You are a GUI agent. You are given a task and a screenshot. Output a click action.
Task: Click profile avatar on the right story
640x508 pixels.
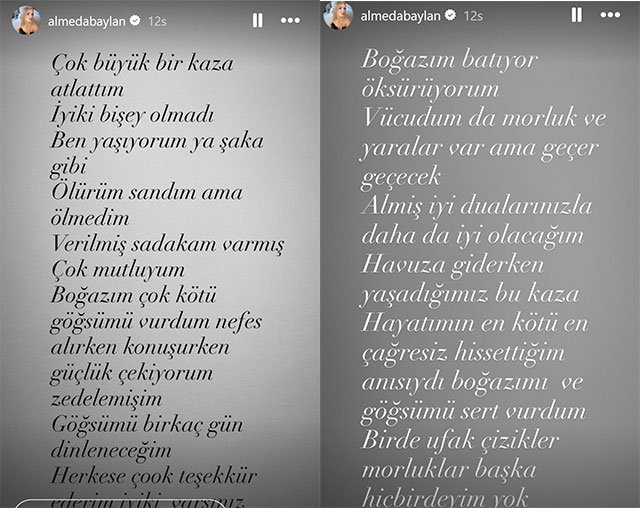click(x=337, y=16)
